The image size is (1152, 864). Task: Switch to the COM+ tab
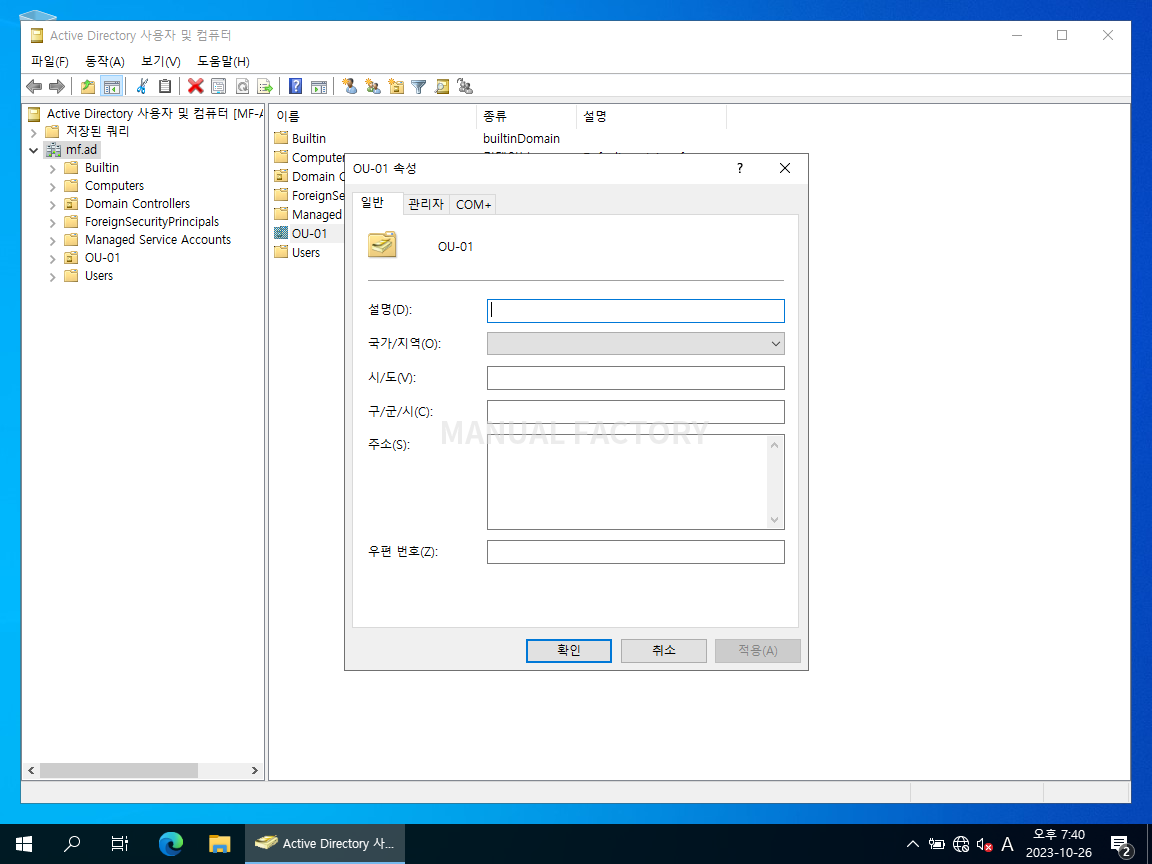(x=473, y=204)
